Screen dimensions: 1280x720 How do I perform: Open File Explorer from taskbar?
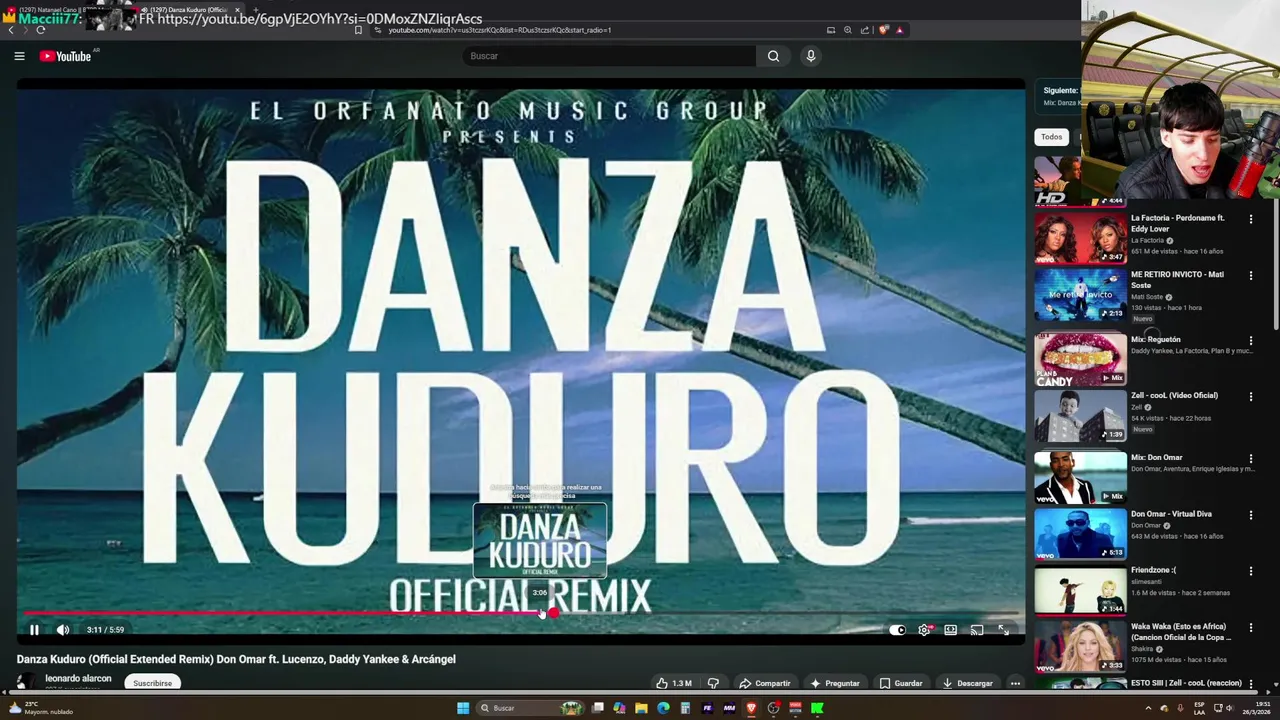(641, 708)
